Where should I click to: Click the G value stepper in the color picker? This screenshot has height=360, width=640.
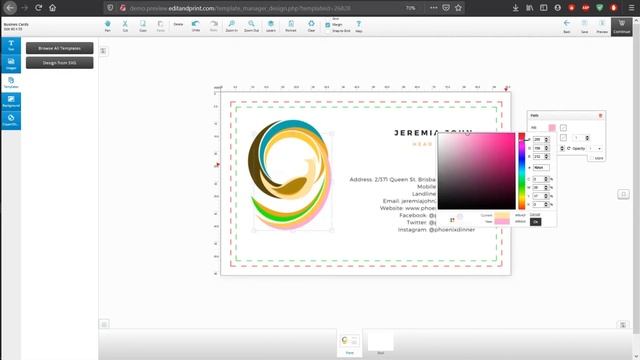point(547,148)
